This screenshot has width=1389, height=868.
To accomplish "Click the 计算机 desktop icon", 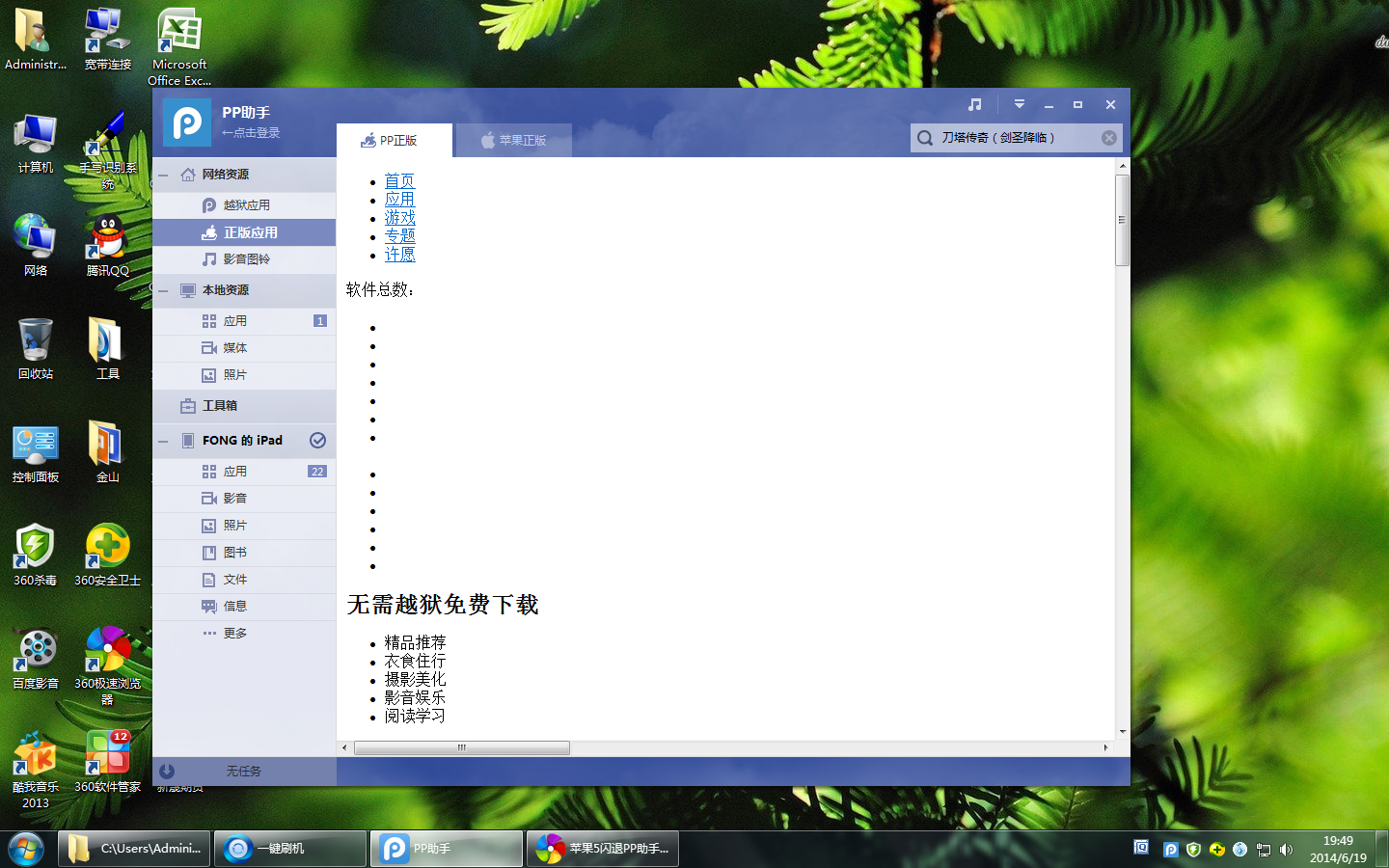I will point(36,144).
